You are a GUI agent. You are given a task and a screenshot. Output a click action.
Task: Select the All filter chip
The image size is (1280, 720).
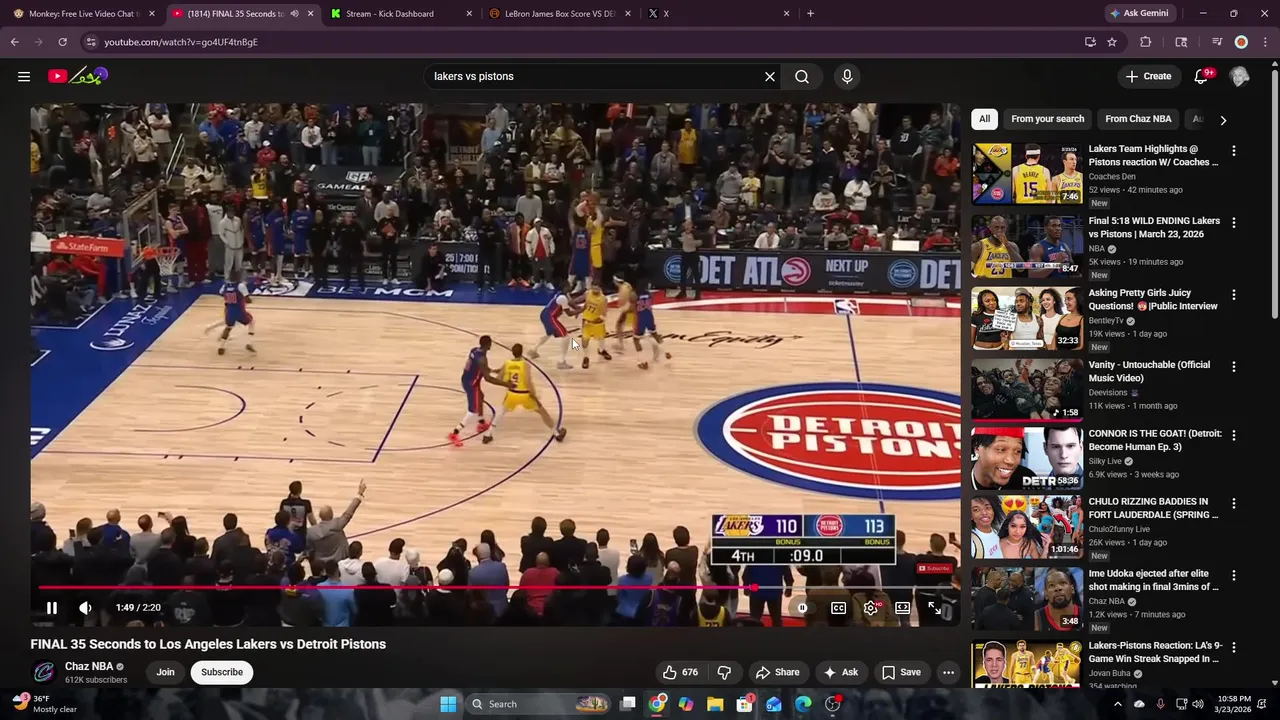(984, 119)
